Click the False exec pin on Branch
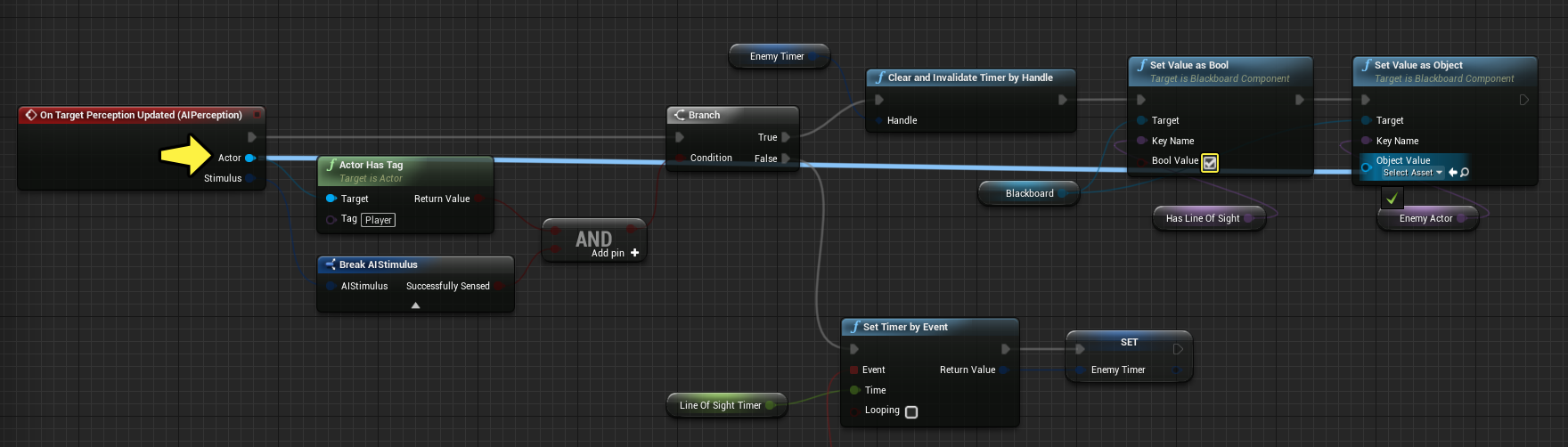Viewport: 1568px width, 447px height. pyautogui.click(x=786, y=158)
